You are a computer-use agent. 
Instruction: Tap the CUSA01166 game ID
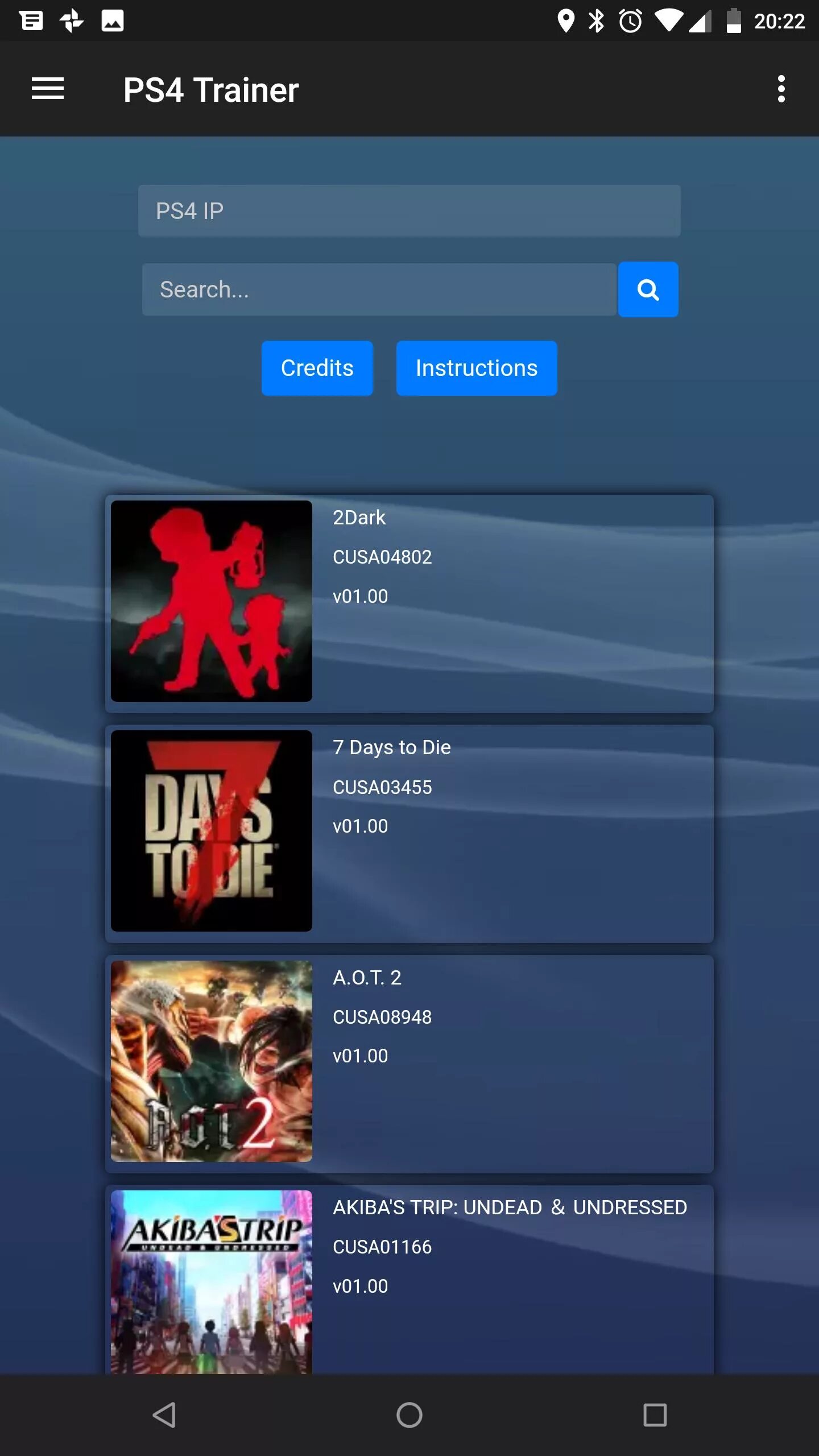[x=382, y=1247]
